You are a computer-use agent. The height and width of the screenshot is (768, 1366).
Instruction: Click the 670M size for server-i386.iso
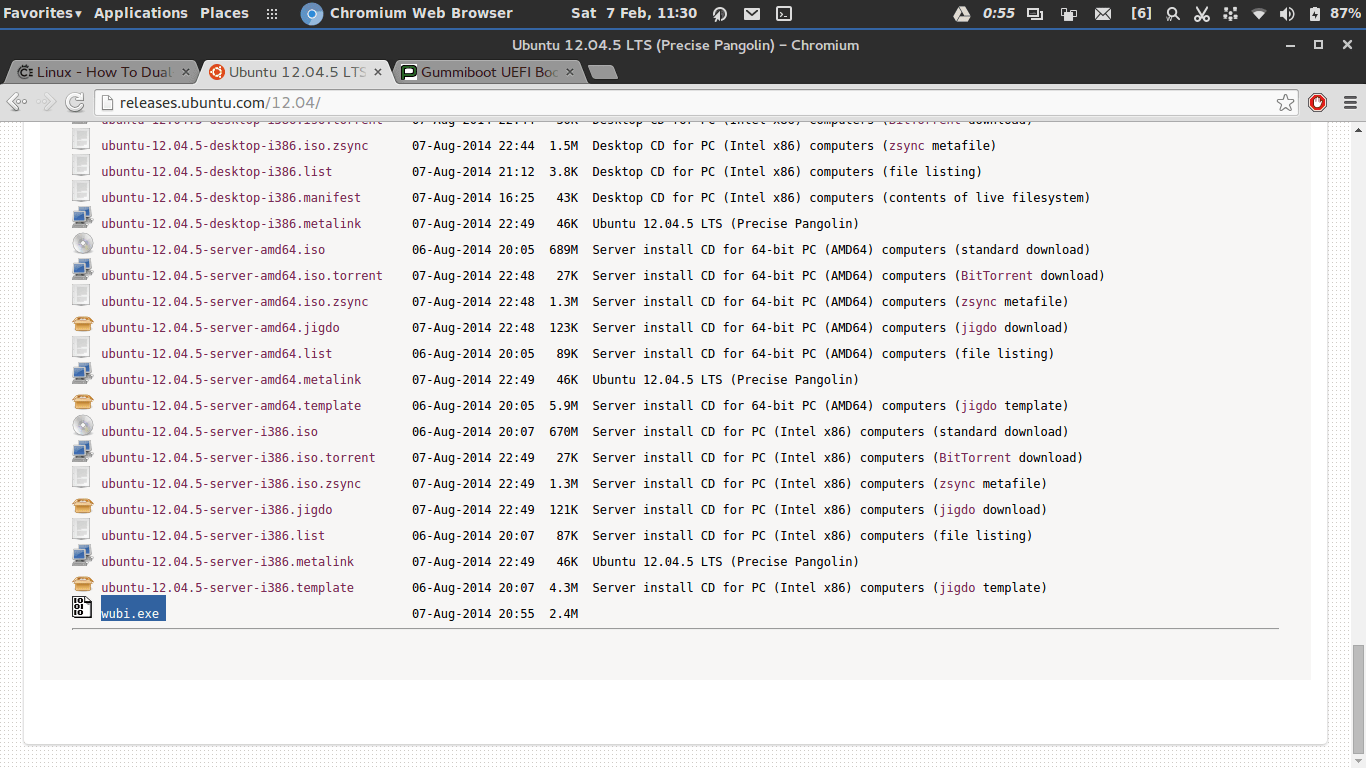563,432
